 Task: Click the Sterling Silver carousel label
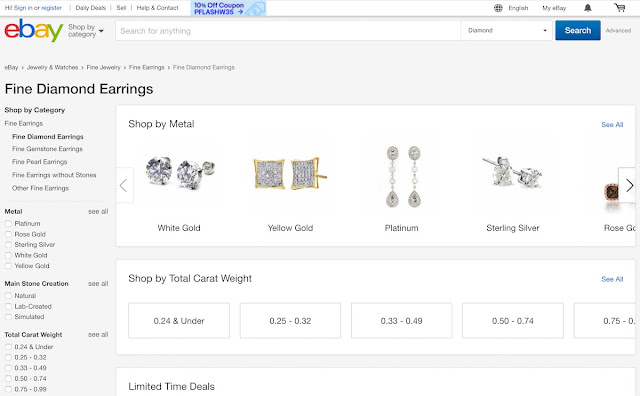pyautogui.click(x=513, y=228)
